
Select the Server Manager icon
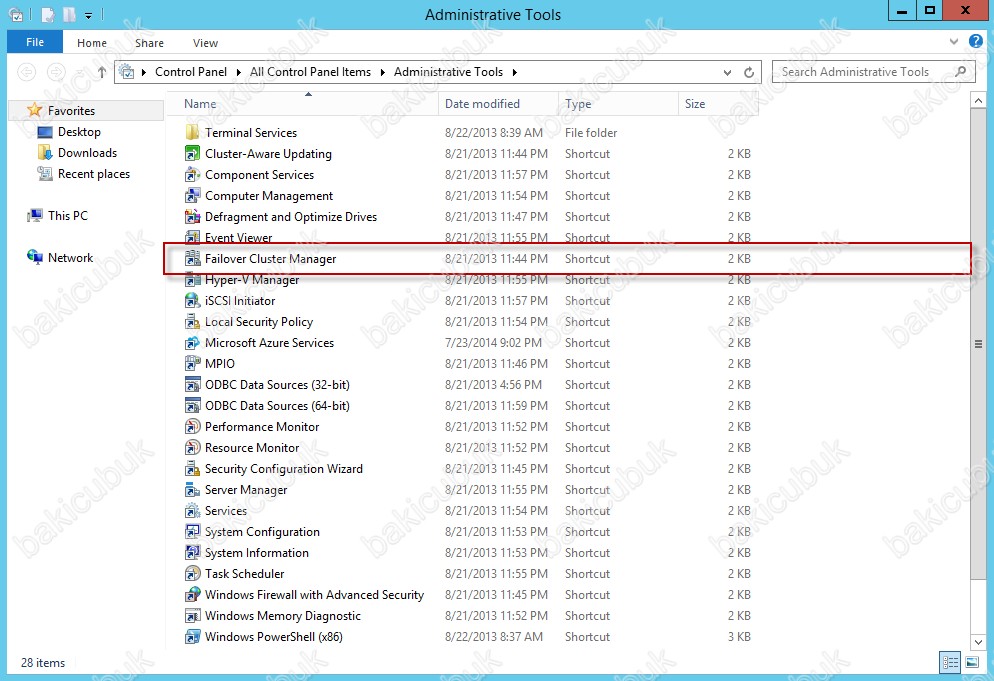[x=192, y=490]
